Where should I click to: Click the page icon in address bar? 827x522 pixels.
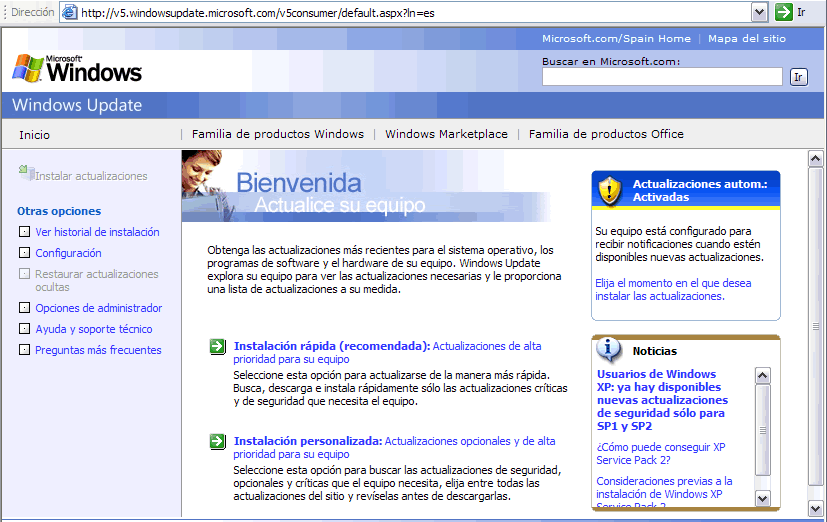click(x=69, y=12)
